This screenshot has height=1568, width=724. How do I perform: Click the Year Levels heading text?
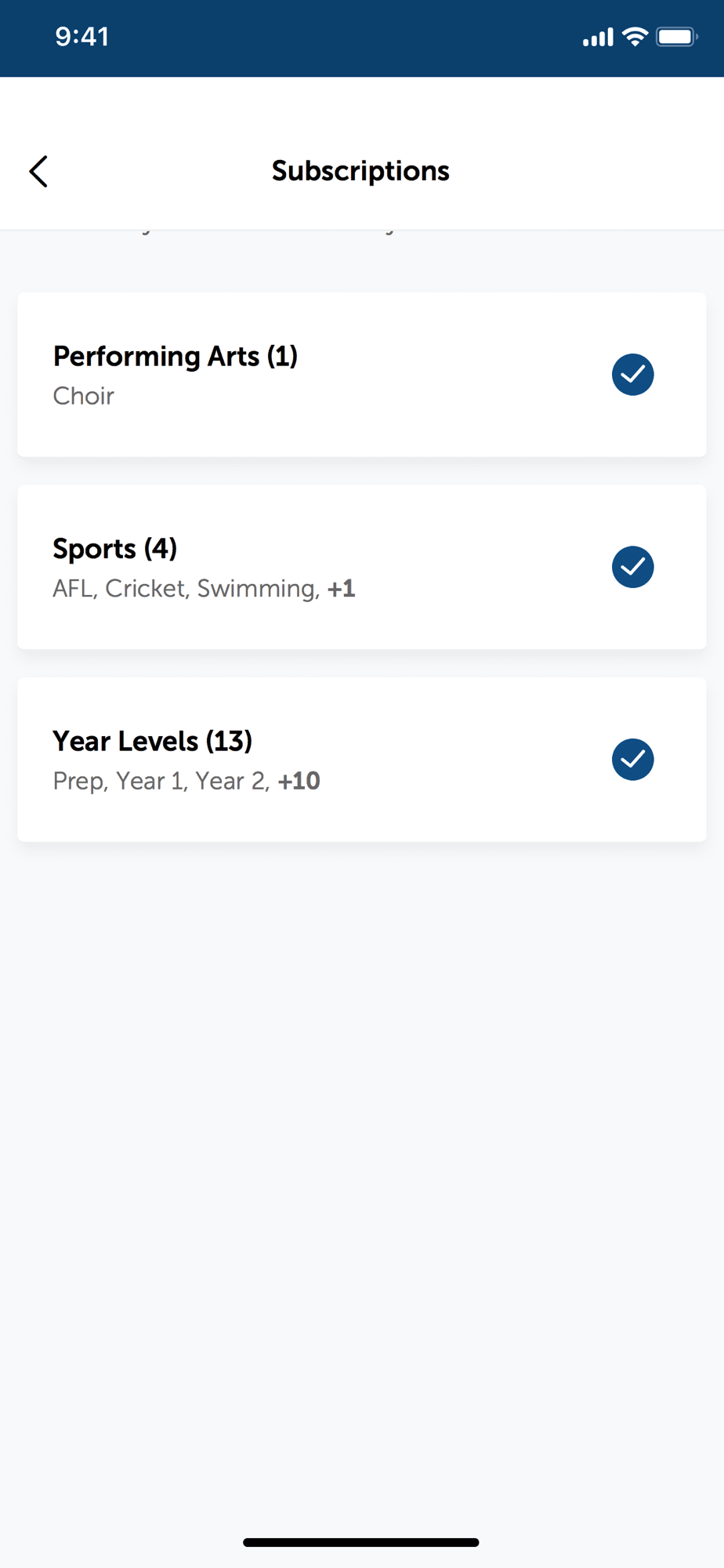tap(125, 741)
